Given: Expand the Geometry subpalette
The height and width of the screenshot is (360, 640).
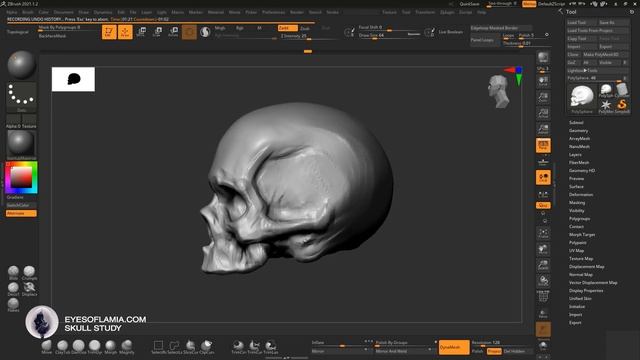Looking at the screenshot, I should pyautogui.click(x=578, y=131).
